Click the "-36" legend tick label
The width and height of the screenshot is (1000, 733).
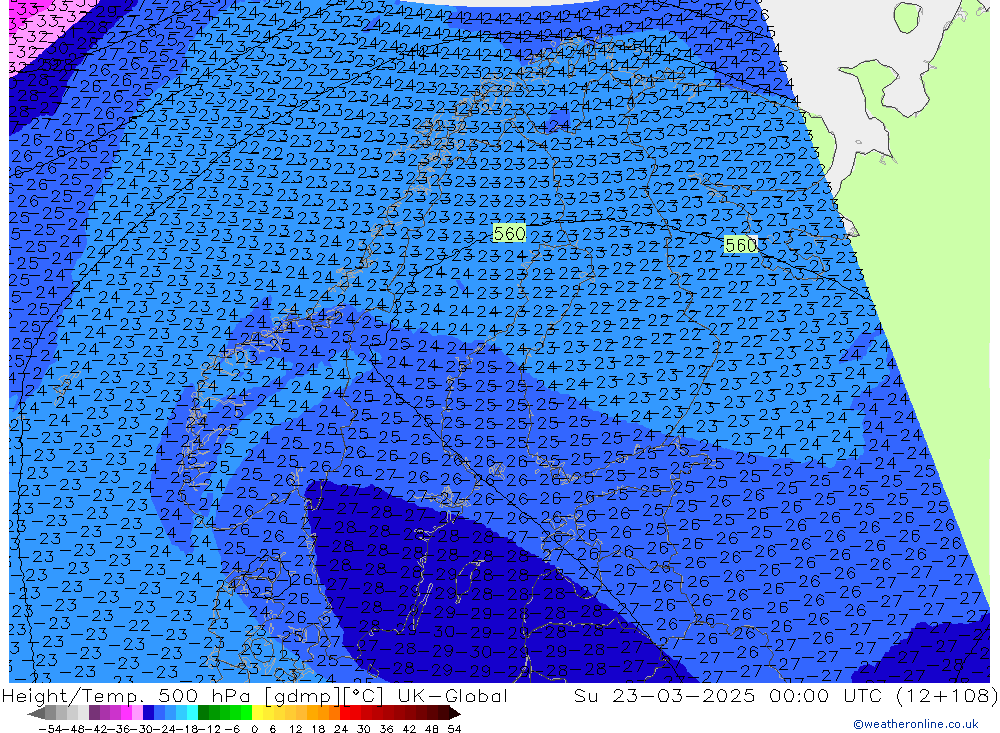(121, 729)
